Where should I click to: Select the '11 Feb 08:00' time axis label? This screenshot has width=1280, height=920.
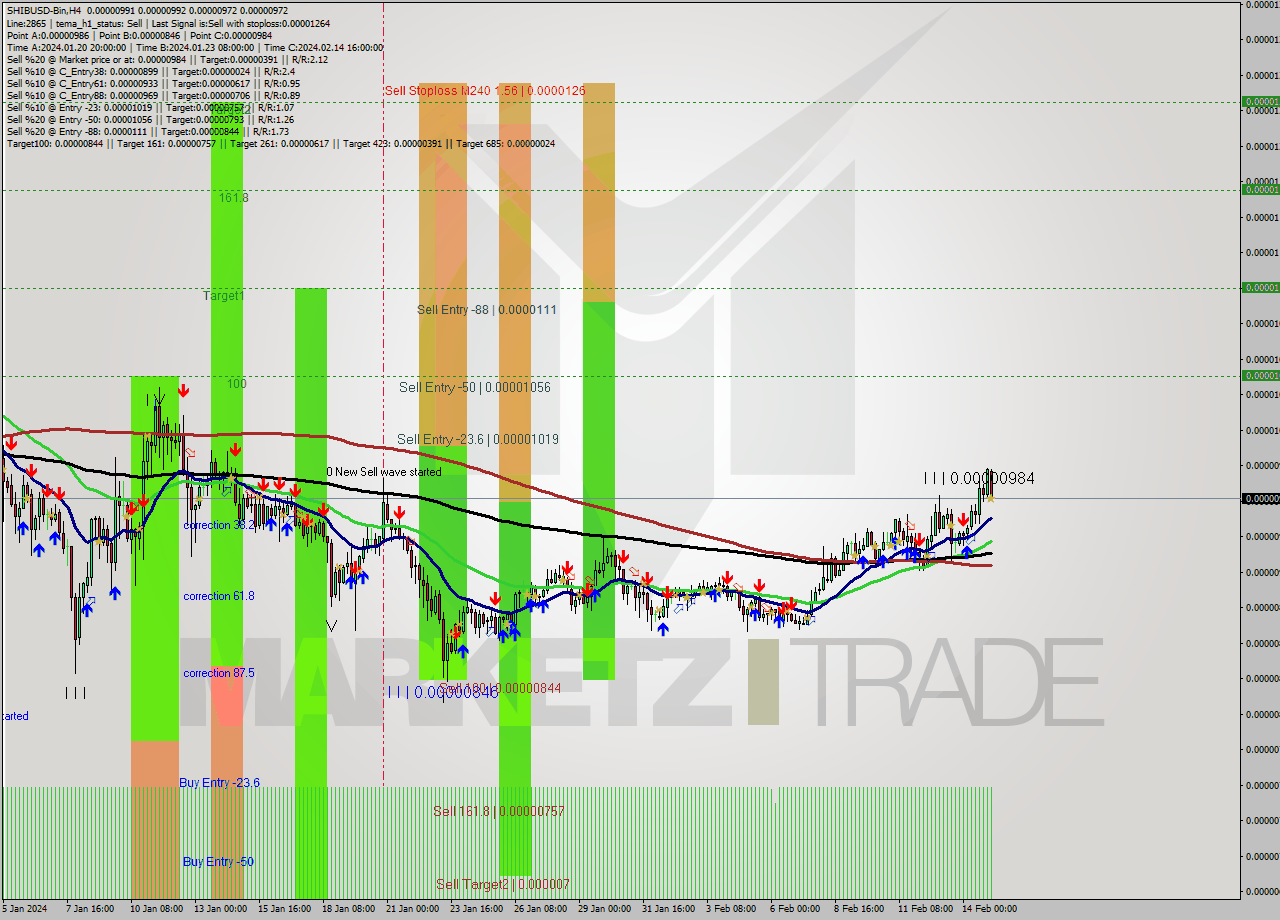tap(925, 909)
